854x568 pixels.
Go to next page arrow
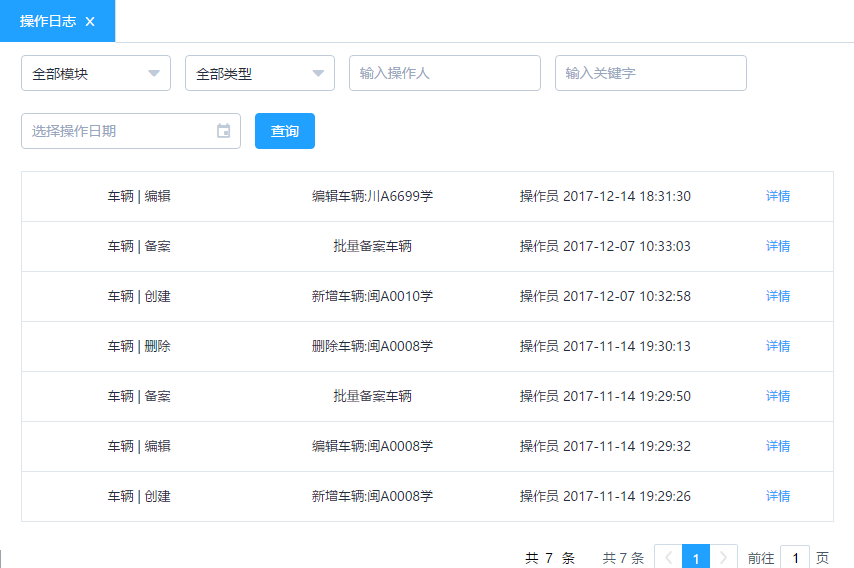click(724, 558)
